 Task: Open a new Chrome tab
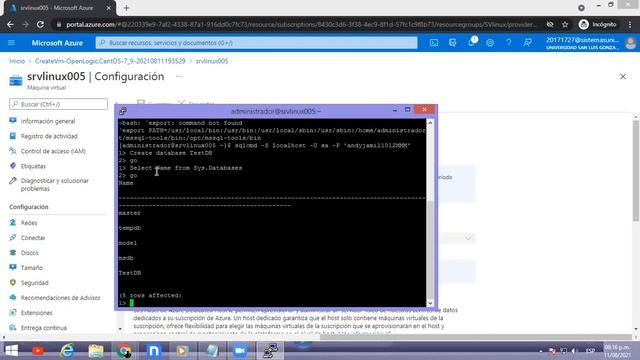point(127,8)
